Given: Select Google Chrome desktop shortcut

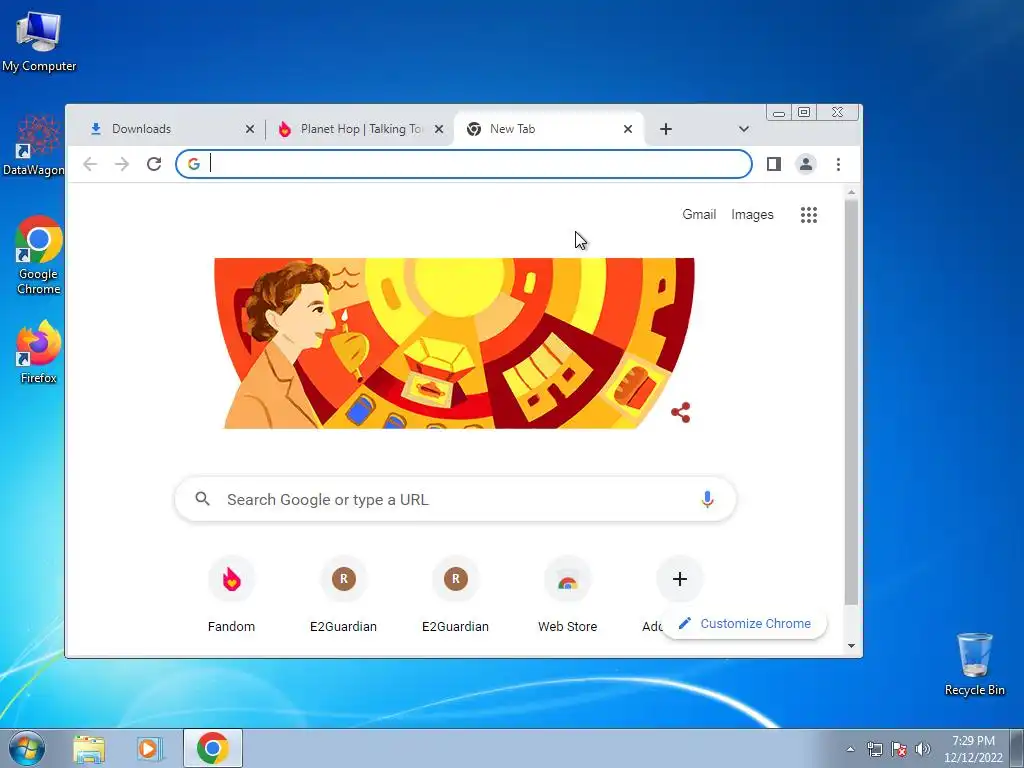Looking at the screenshot, I should click(x=39, y=255).
